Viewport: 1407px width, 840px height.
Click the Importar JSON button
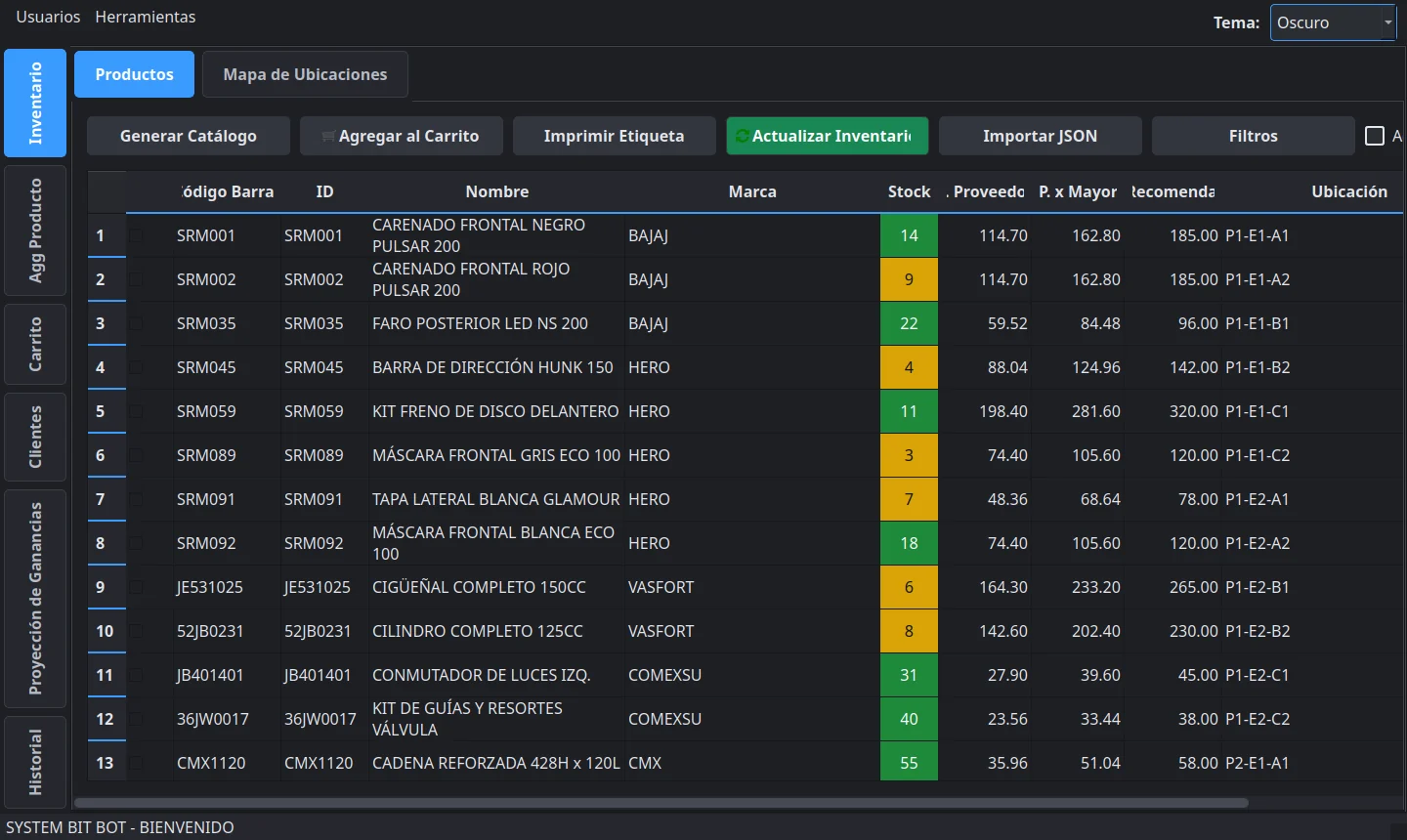tap(1041, 136)
